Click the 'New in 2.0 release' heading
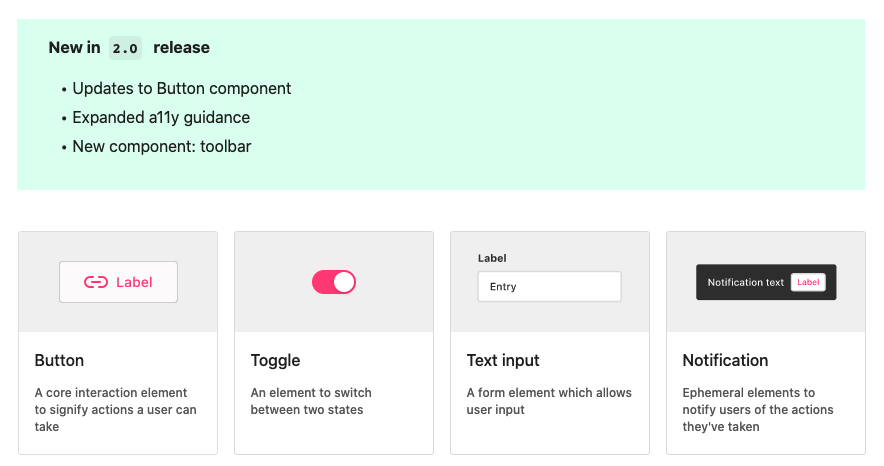 (129, 48)
